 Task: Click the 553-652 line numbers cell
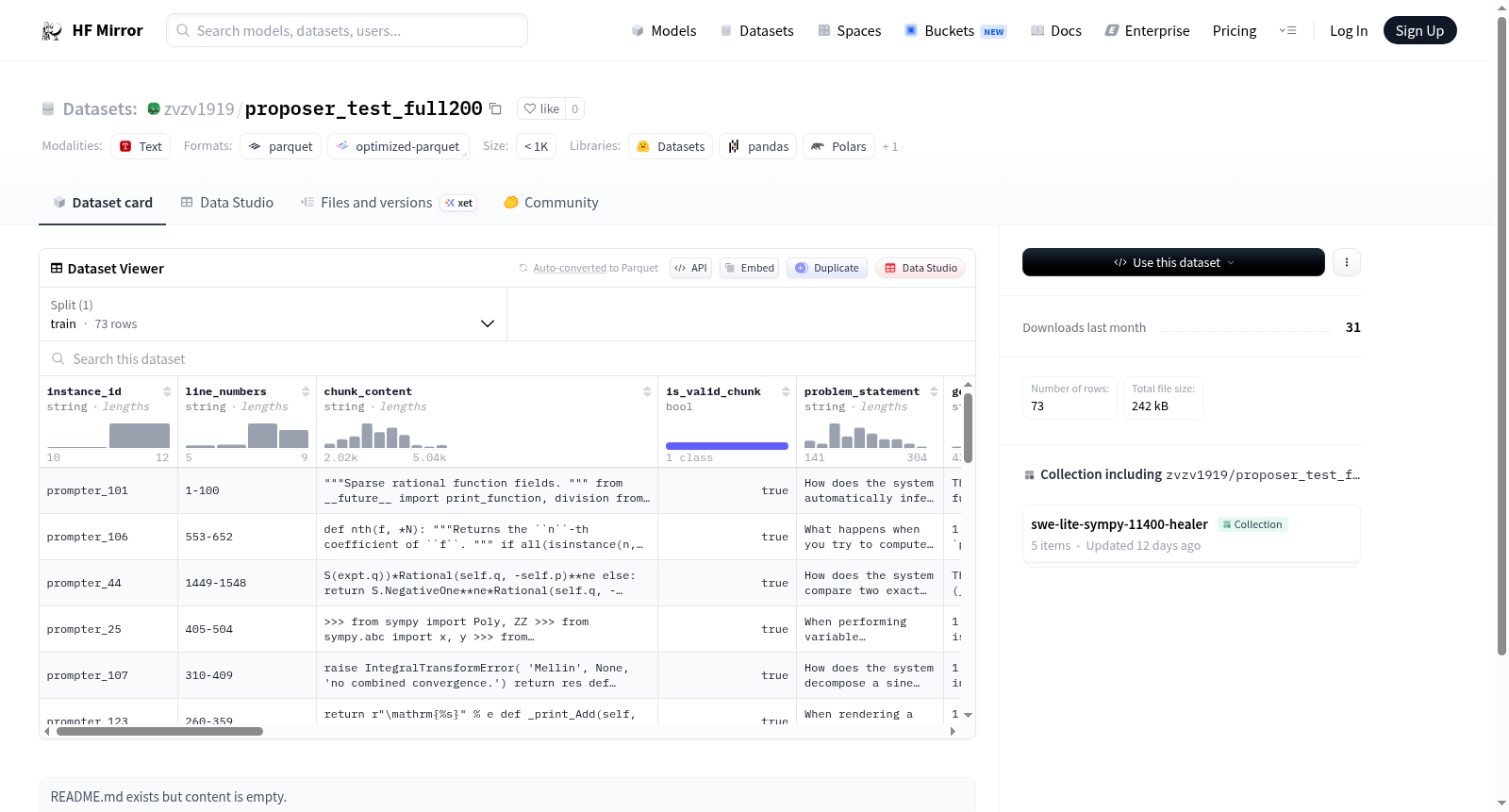coord(247,537)
